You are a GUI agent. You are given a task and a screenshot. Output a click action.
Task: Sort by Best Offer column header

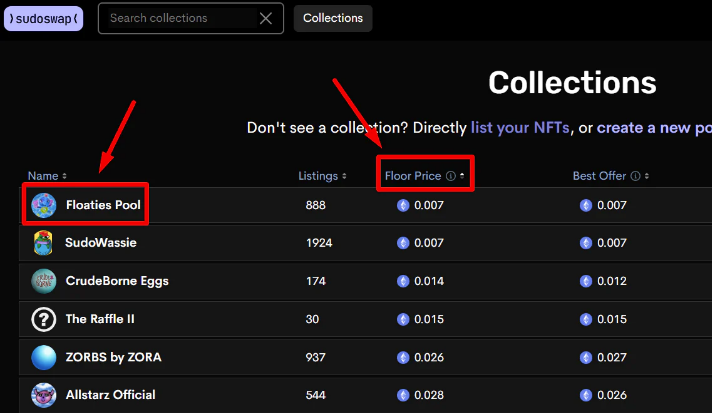coord(599,176)
